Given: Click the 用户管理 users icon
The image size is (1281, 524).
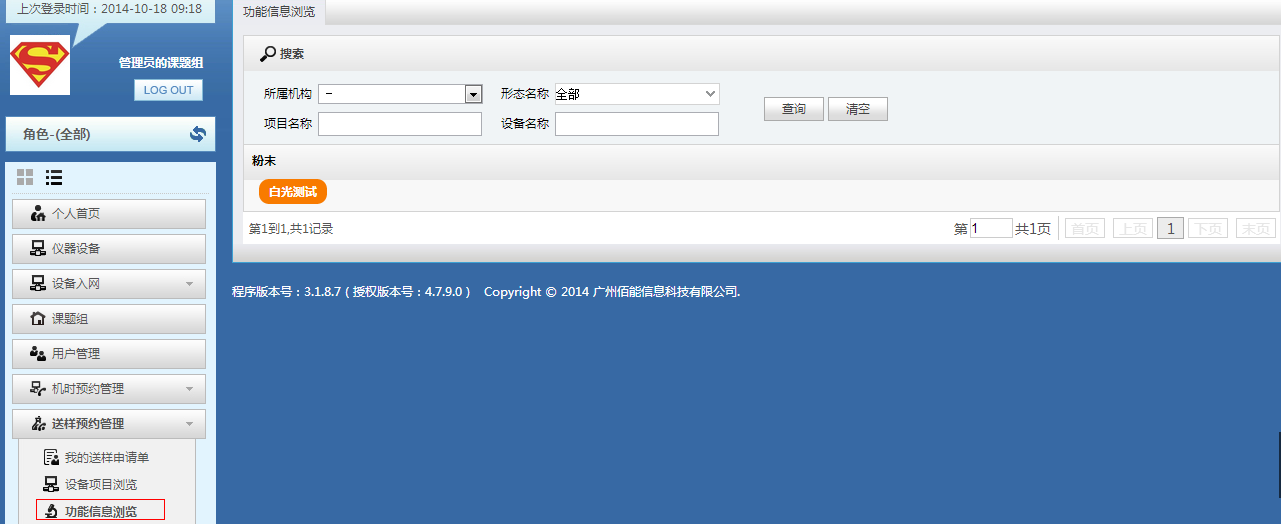Looking at the screenshot, I should (38, 354).
